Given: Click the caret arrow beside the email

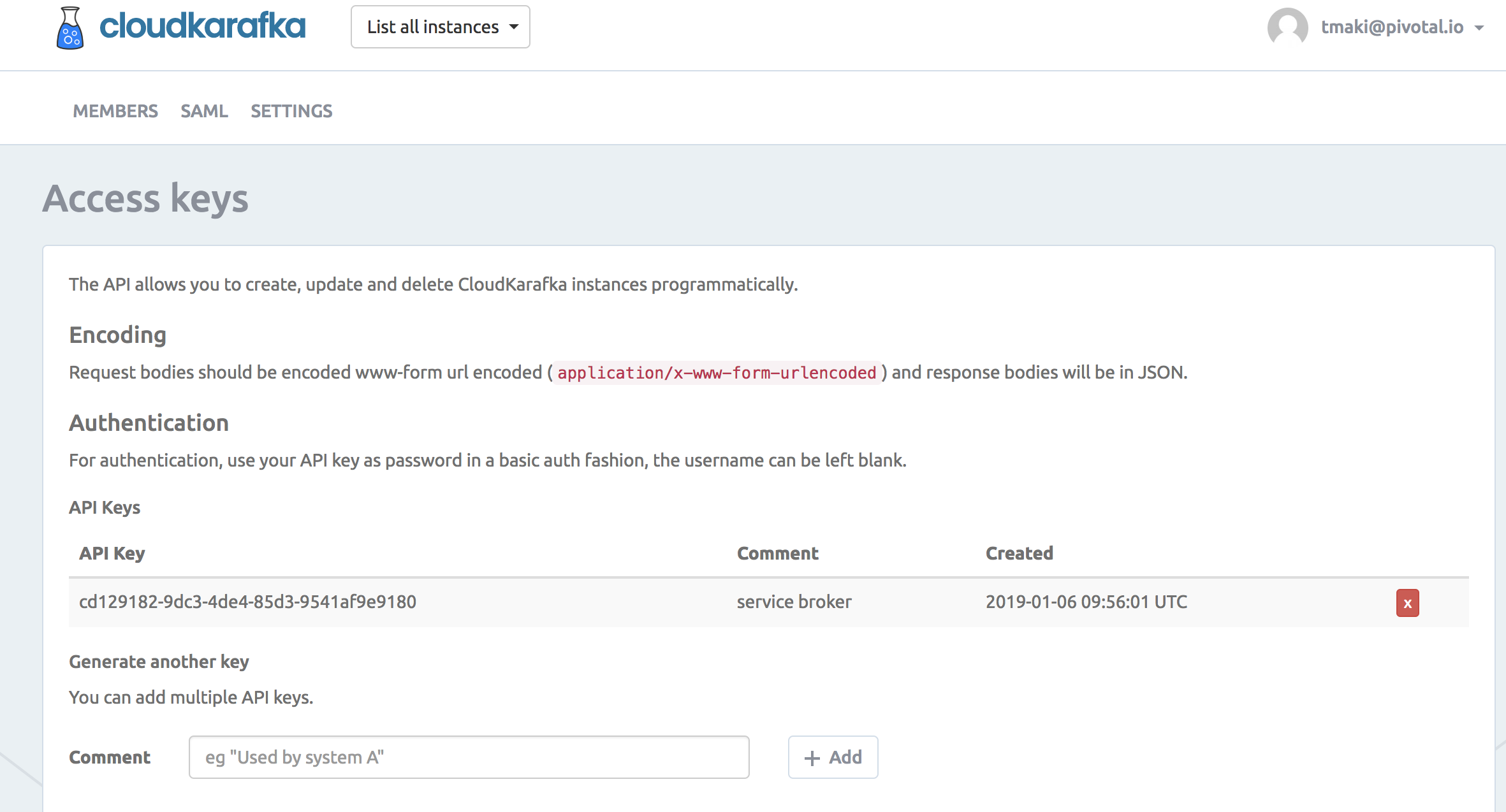Looking at the screenshot, I should point(1479,28).
